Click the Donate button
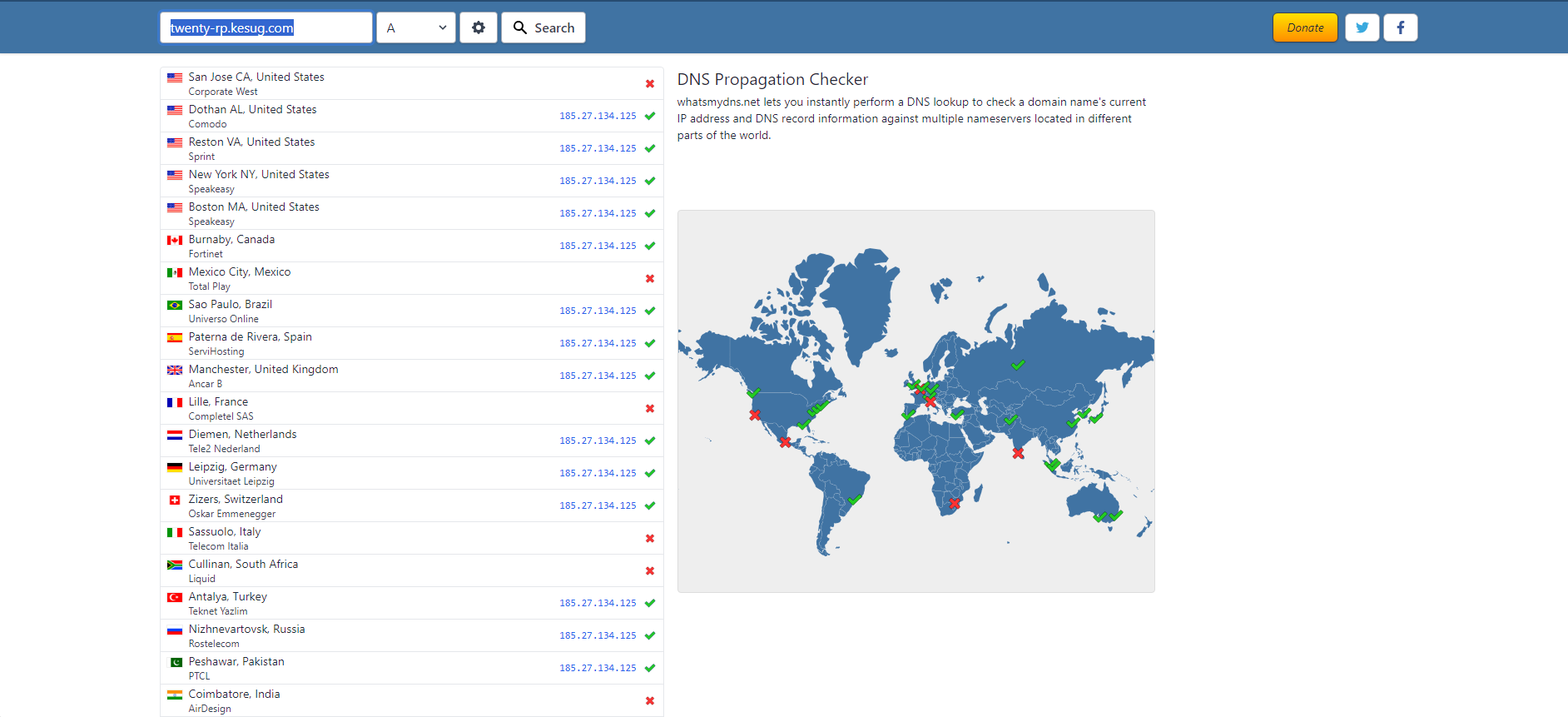This screenshot has width=1568, height=717. (x=1304, y=27)
